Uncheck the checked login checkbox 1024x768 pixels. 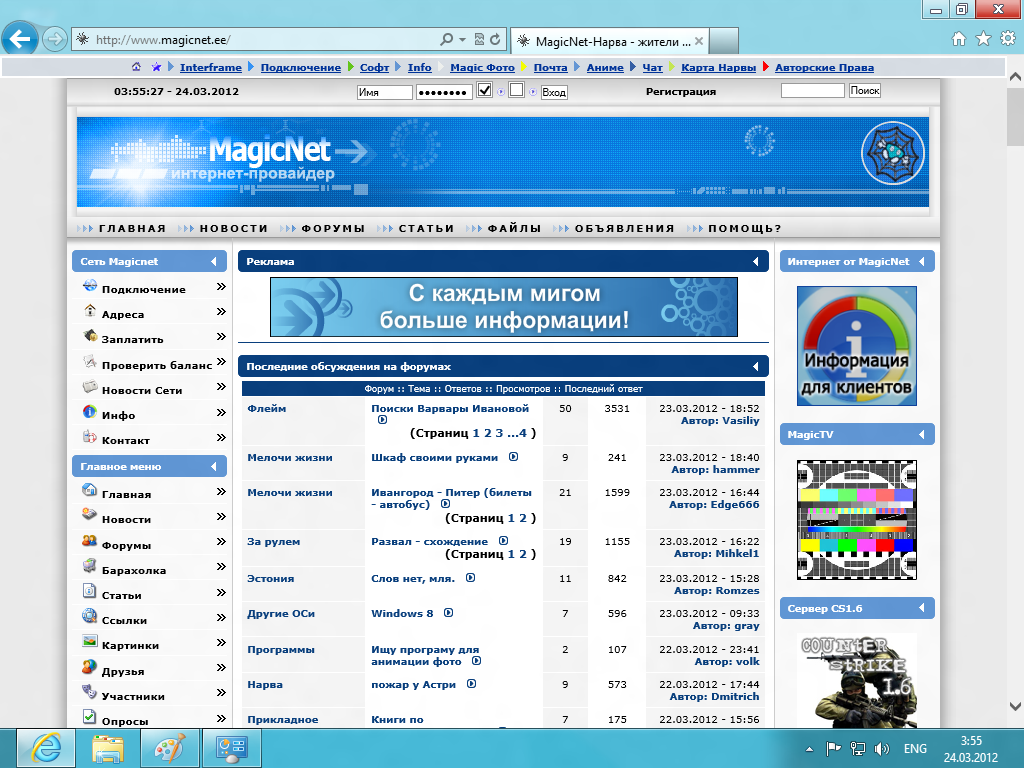pyautogui.click(x=485, y=90)
